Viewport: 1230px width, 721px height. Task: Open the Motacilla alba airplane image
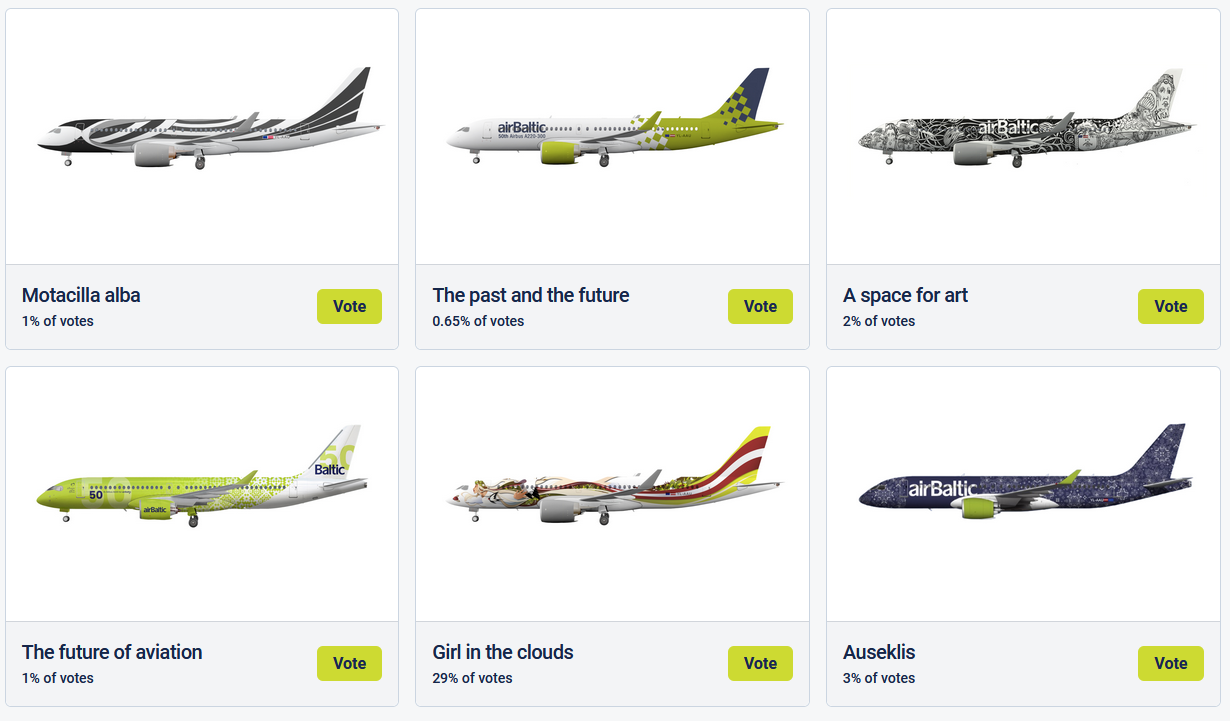(x=210, y=120)
